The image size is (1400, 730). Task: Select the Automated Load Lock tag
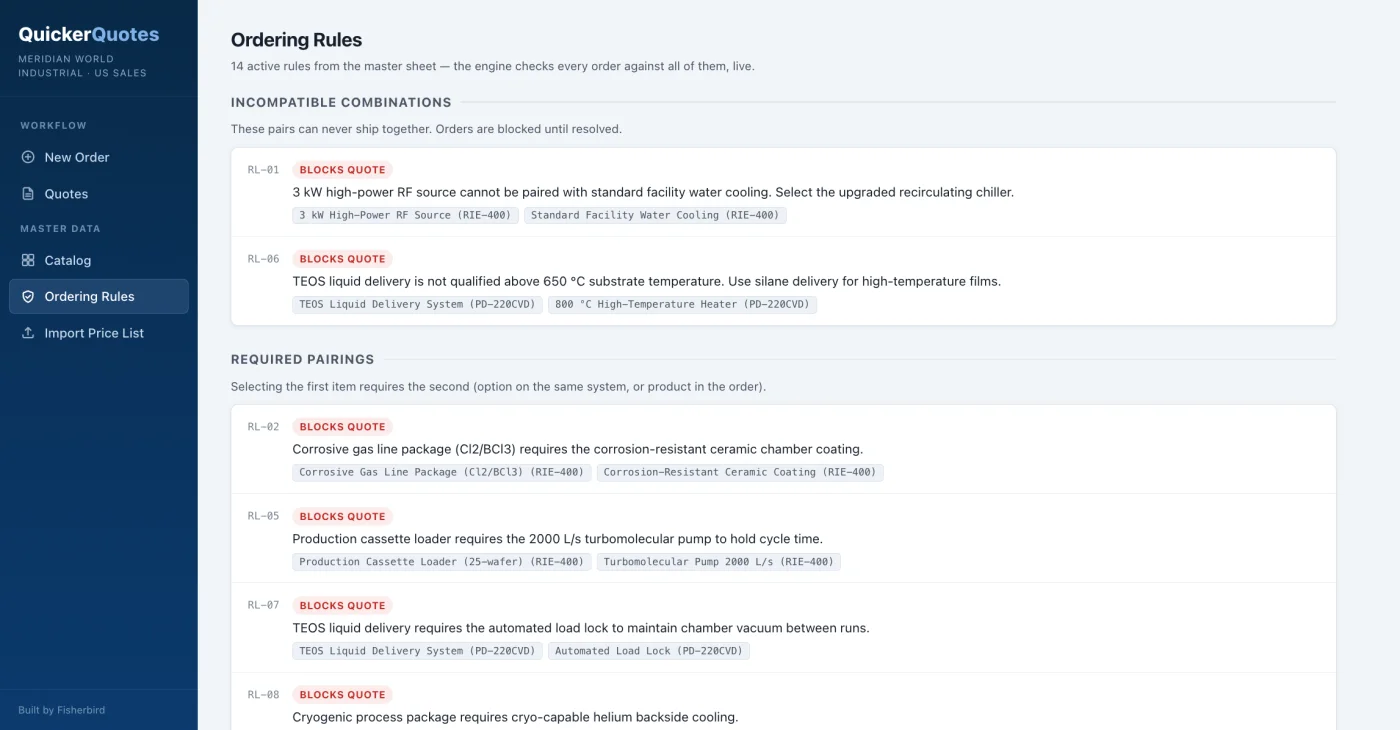pos(649,651)
